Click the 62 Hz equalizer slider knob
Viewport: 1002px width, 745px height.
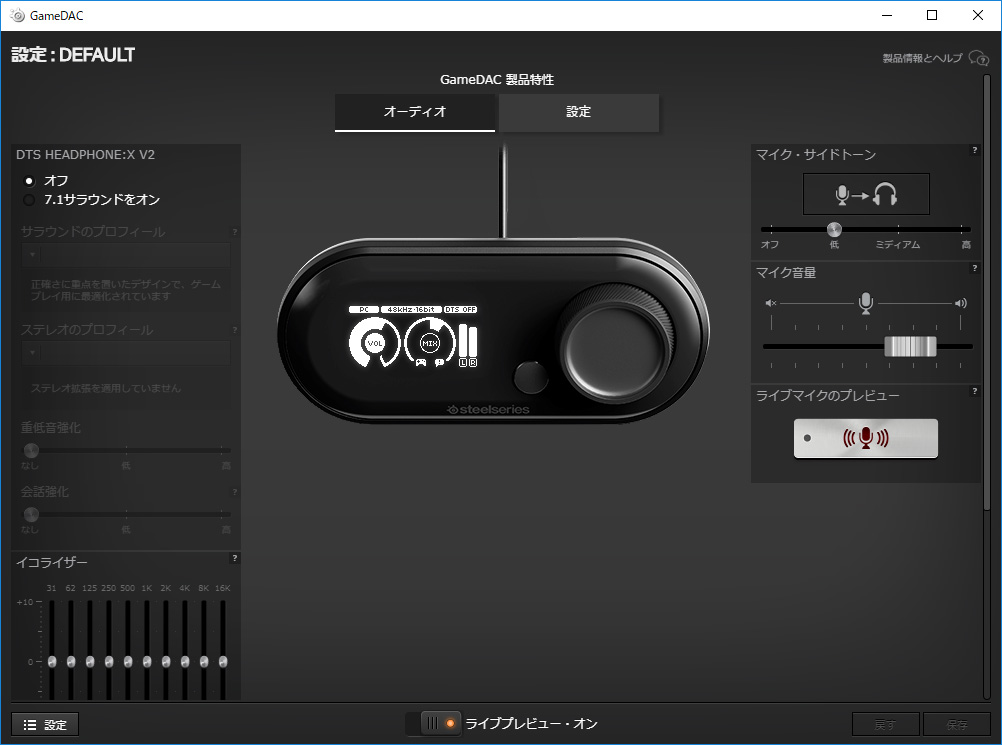click(x=71, y=661)
